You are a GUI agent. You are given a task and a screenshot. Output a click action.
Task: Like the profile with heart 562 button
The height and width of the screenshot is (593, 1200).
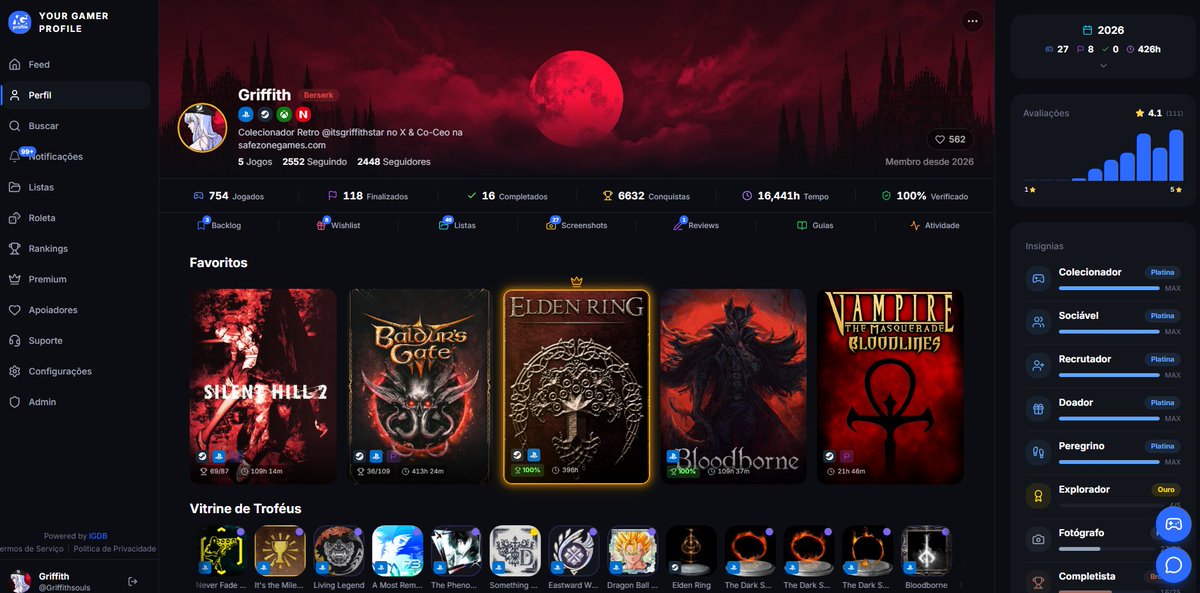click(949, 139)
